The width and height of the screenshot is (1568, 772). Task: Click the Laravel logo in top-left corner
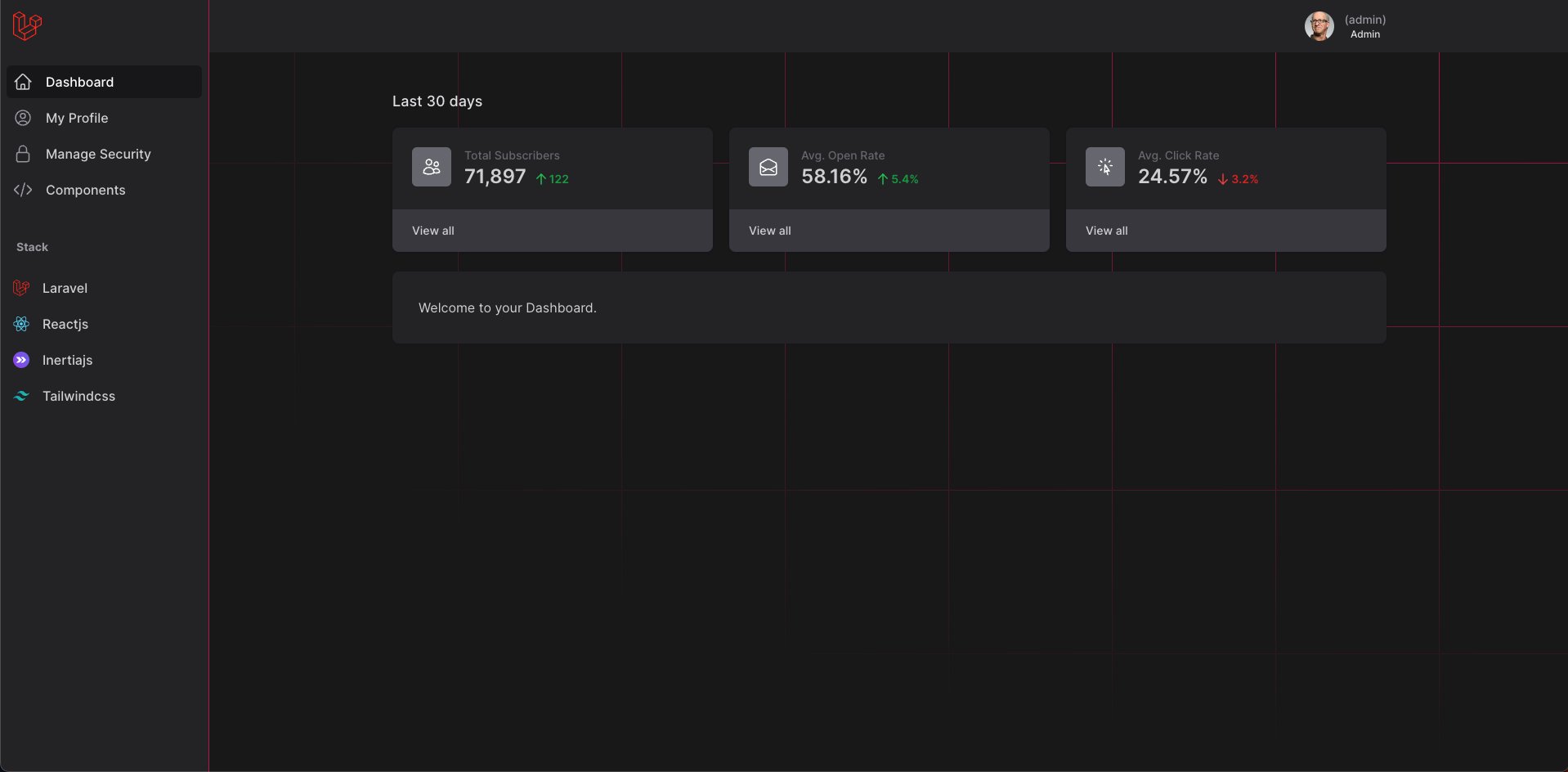point(27,26)
